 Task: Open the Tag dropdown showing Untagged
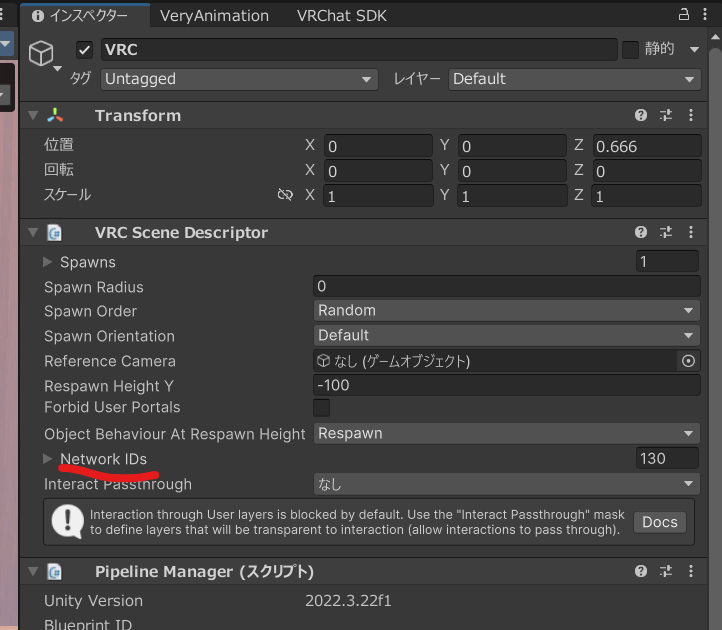[x=238, y=79]
